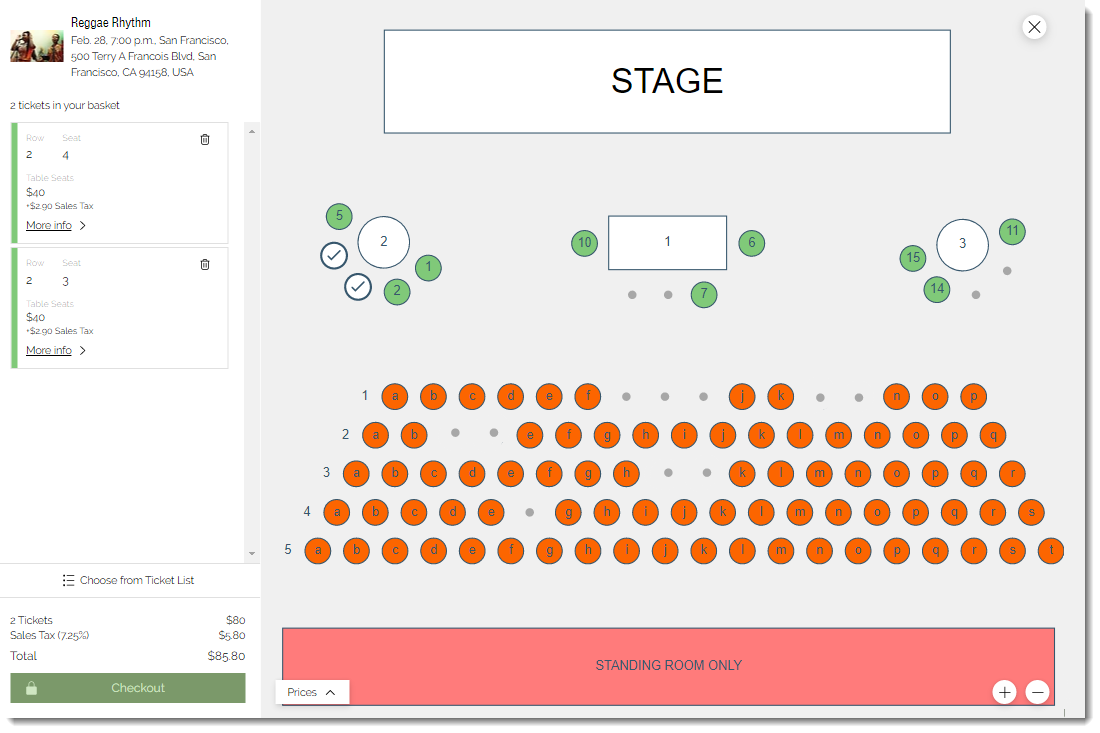
Task: Delete the Row 2 Seat 4 ticket
Action: 205,140
